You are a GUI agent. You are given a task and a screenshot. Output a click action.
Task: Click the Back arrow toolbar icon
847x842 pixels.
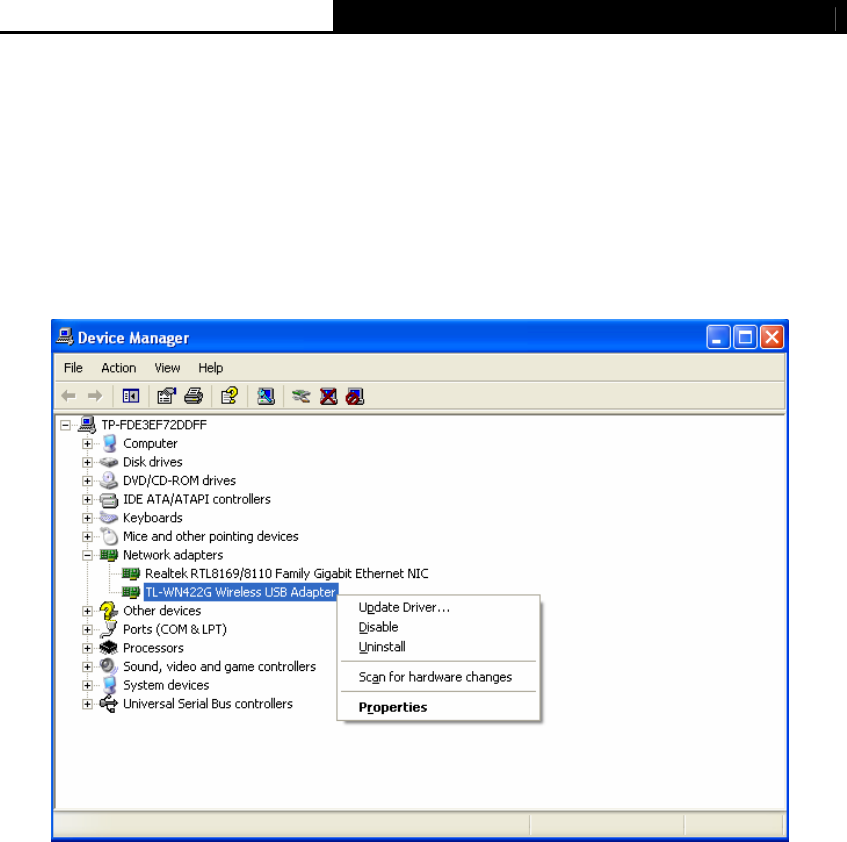pyautogui.click(x=69, y=396)
